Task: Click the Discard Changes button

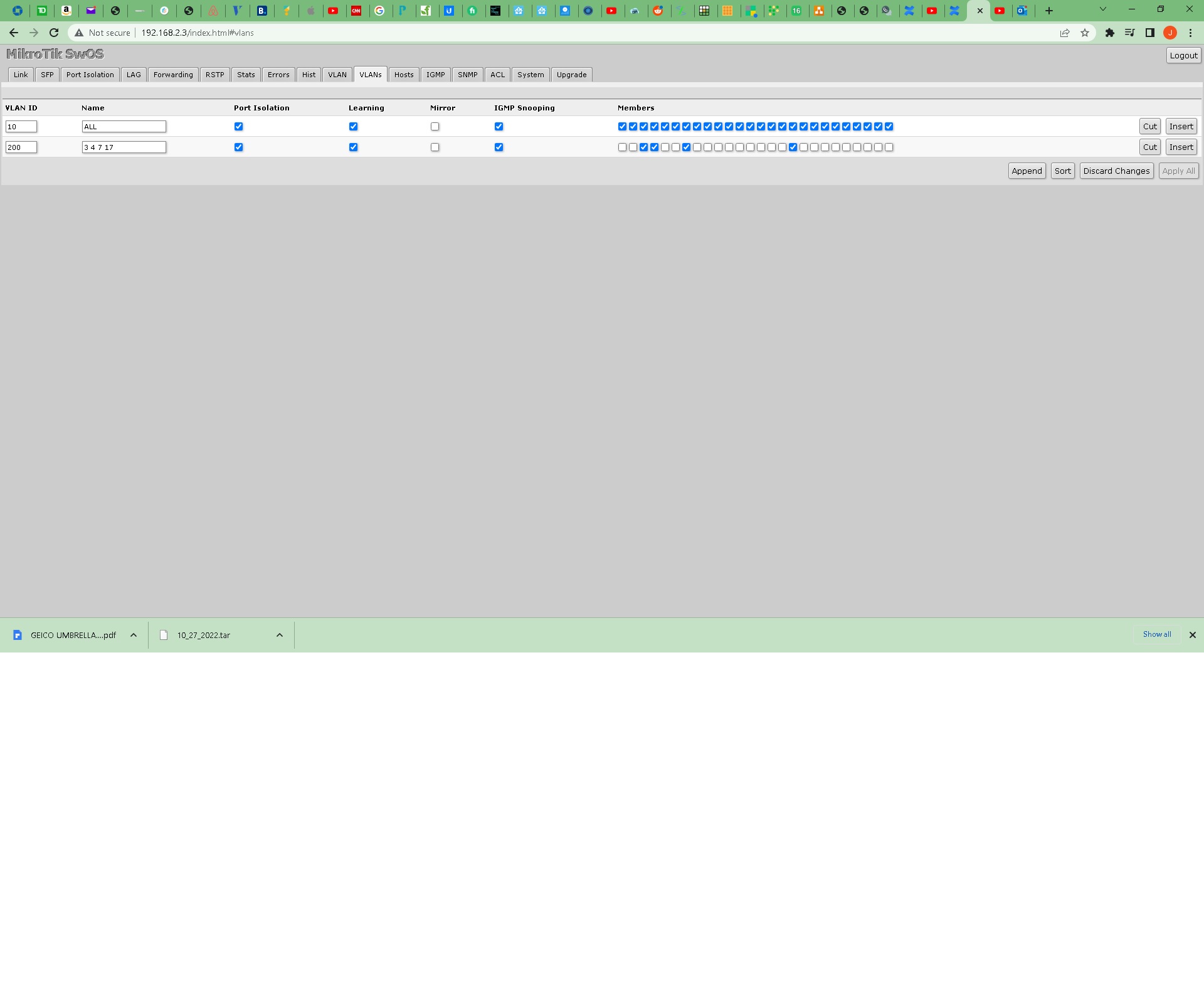Action: 1116,171
